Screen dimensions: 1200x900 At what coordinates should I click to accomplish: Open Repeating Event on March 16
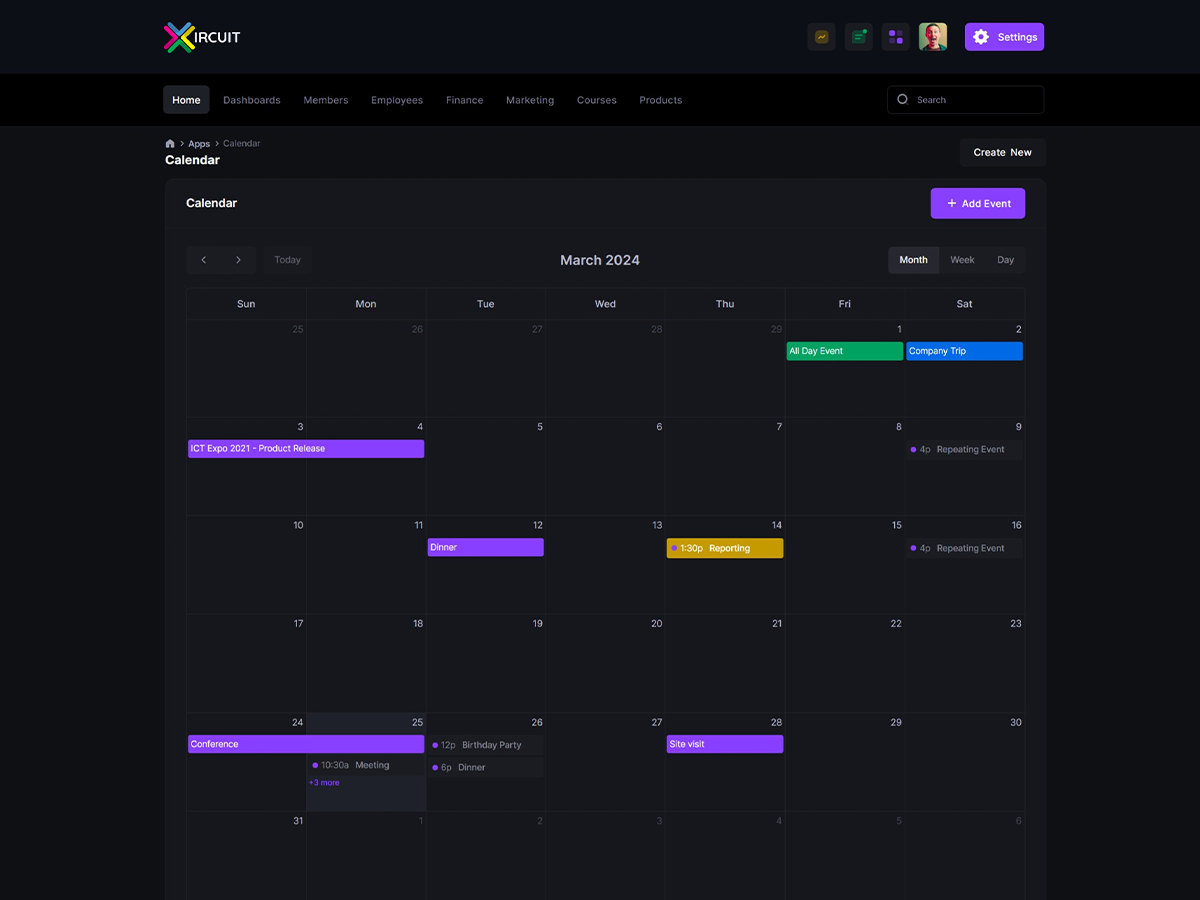(965, 548)
